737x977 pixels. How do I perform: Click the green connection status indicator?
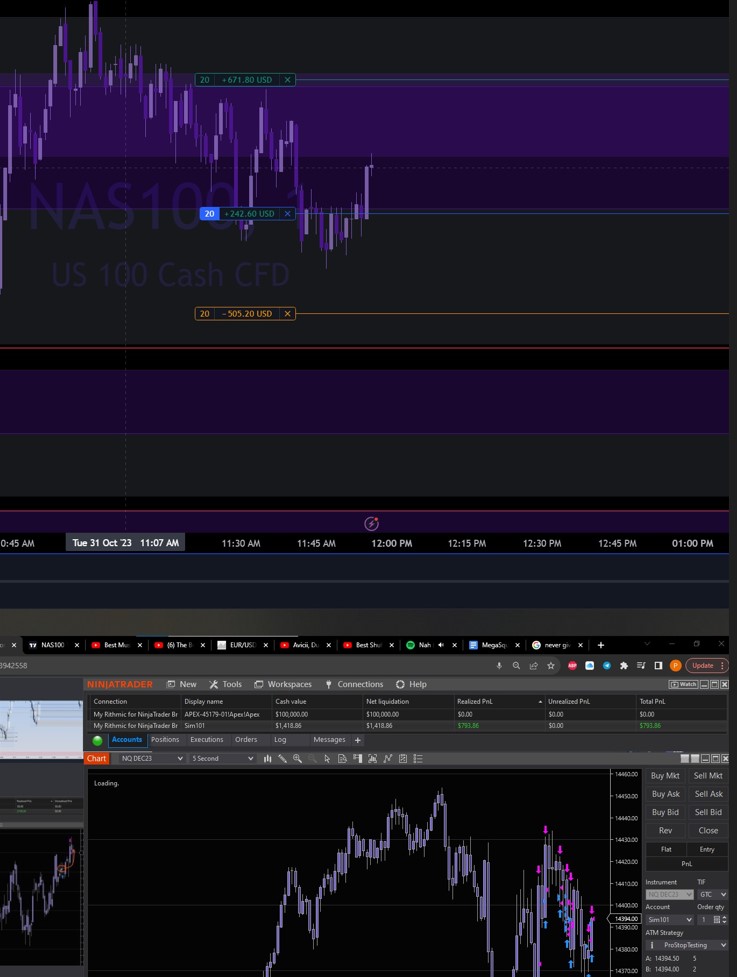[97, 740]
